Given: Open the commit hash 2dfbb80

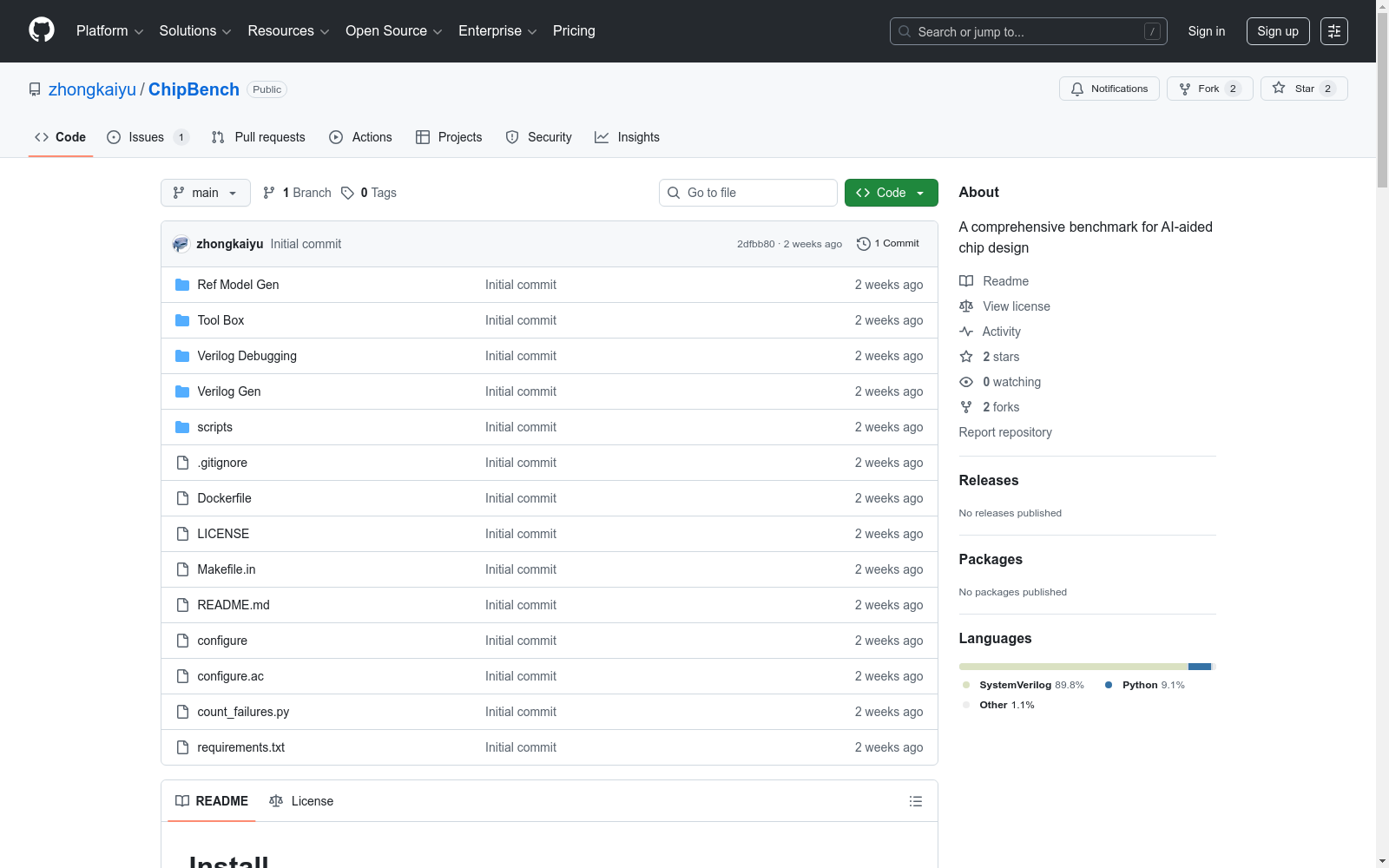Looking at the screenshot, I should click(756, 244).
